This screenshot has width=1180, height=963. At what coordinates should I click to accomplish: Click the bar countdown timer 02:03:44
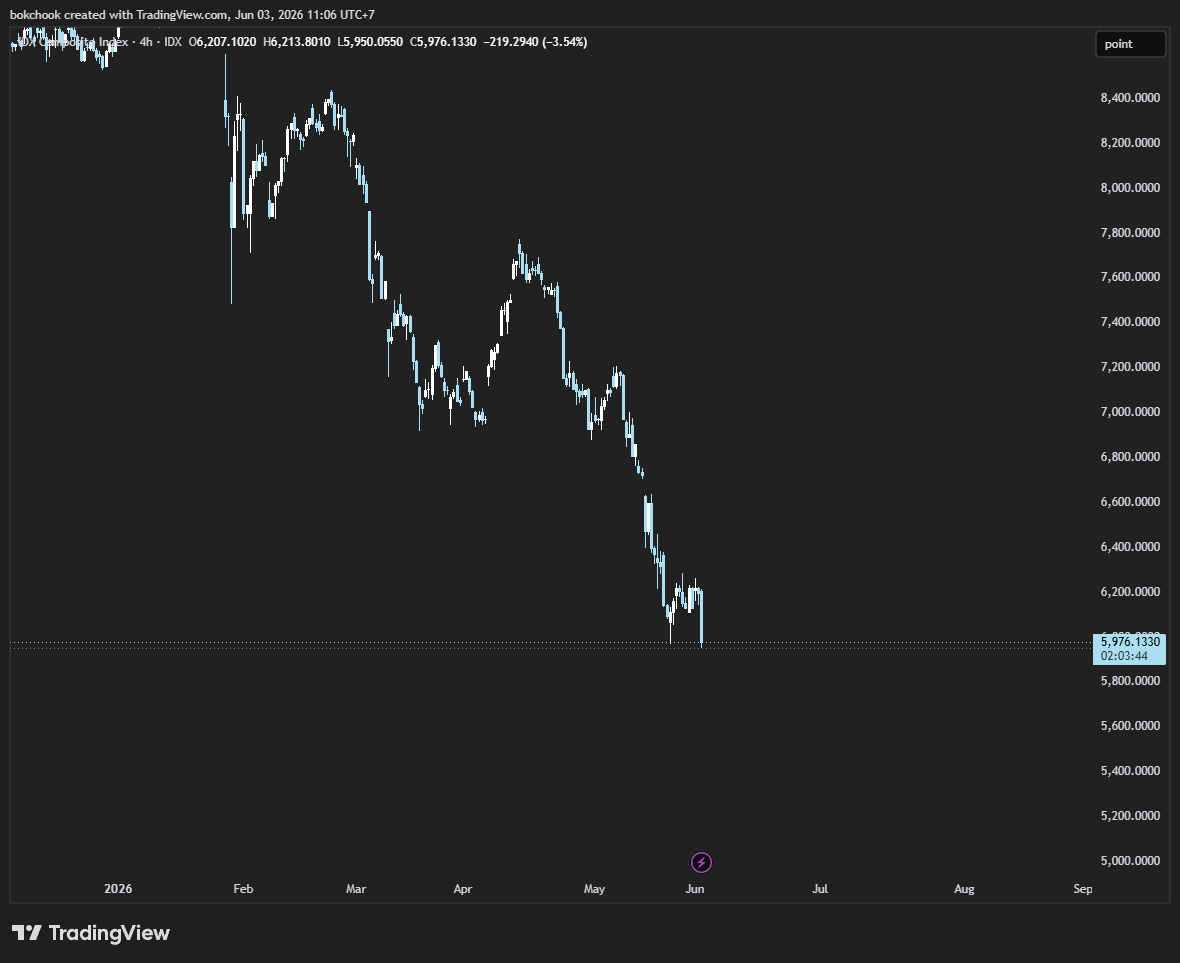coord(1124,656)
